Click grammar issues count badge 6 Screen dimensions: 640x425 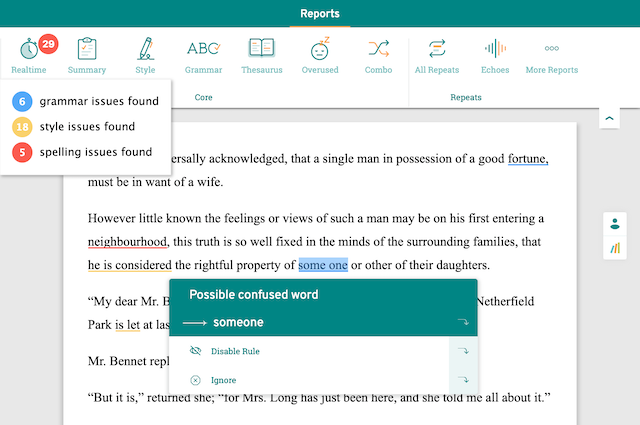click(x=22, y=101)
